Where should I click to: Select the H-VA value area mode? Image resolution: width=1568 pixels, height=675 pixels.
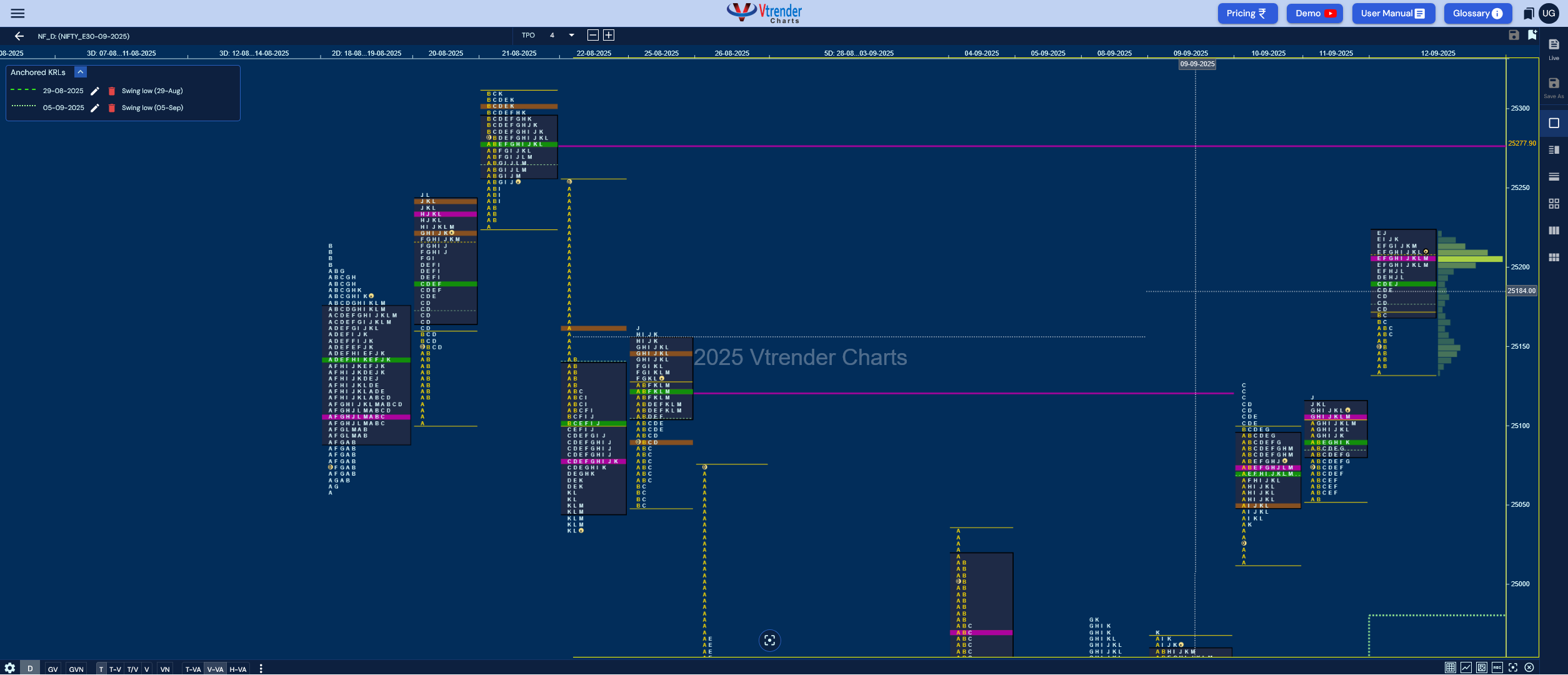click(238, 669)
